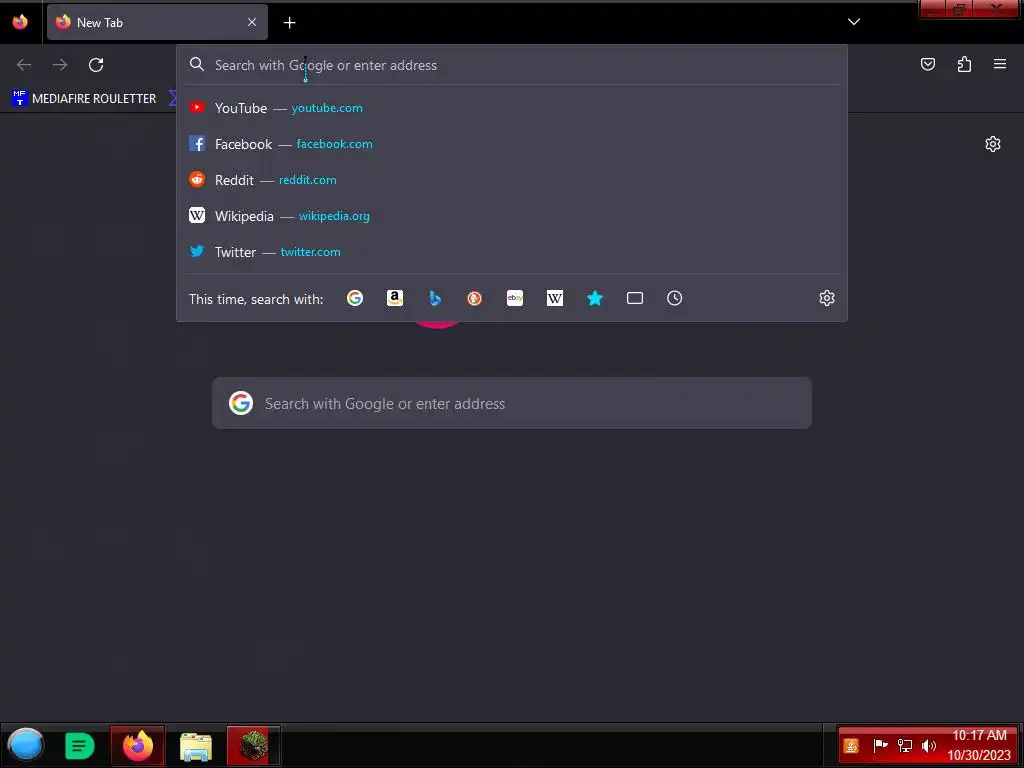Viewport: 1024px width, 768px height.
Task: Search this time with DuckDuckGo icon
Action: tap(475, 298)
